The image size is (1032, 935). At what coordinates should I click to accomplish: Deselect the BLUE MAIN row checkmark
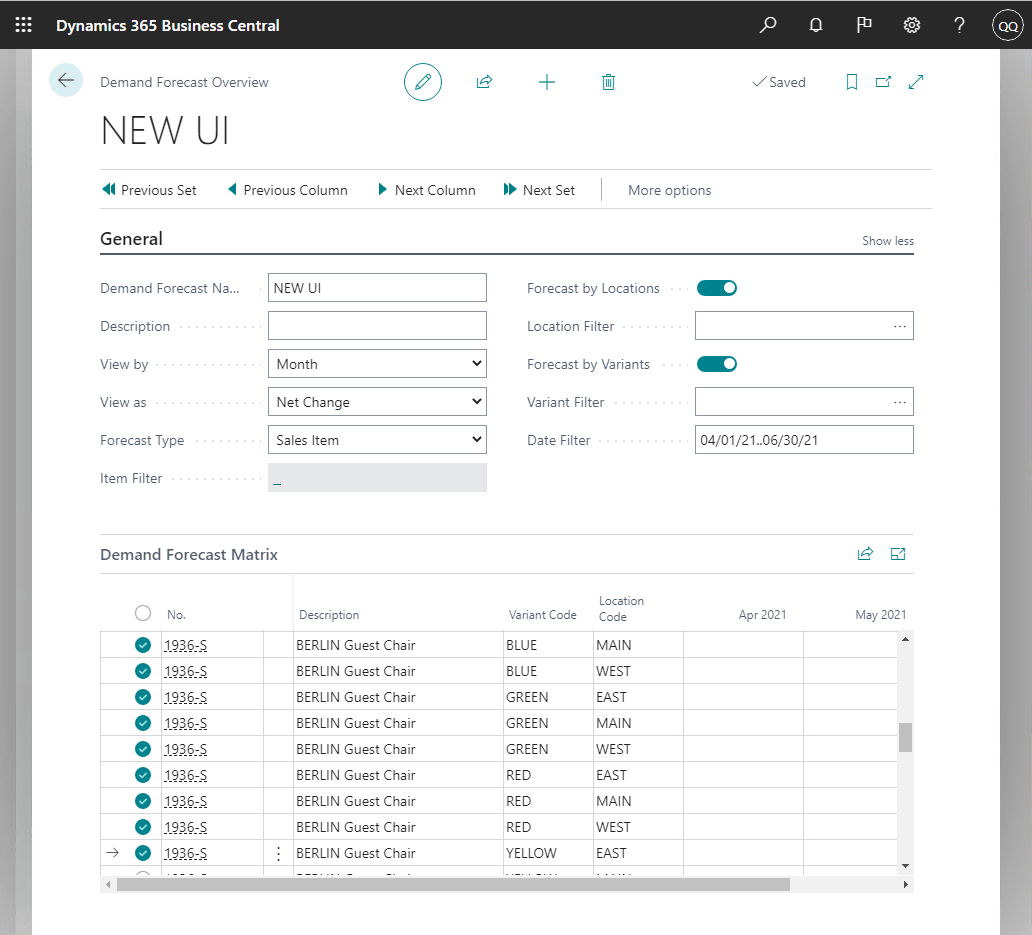pyautogui.click(x=143, y=645)
